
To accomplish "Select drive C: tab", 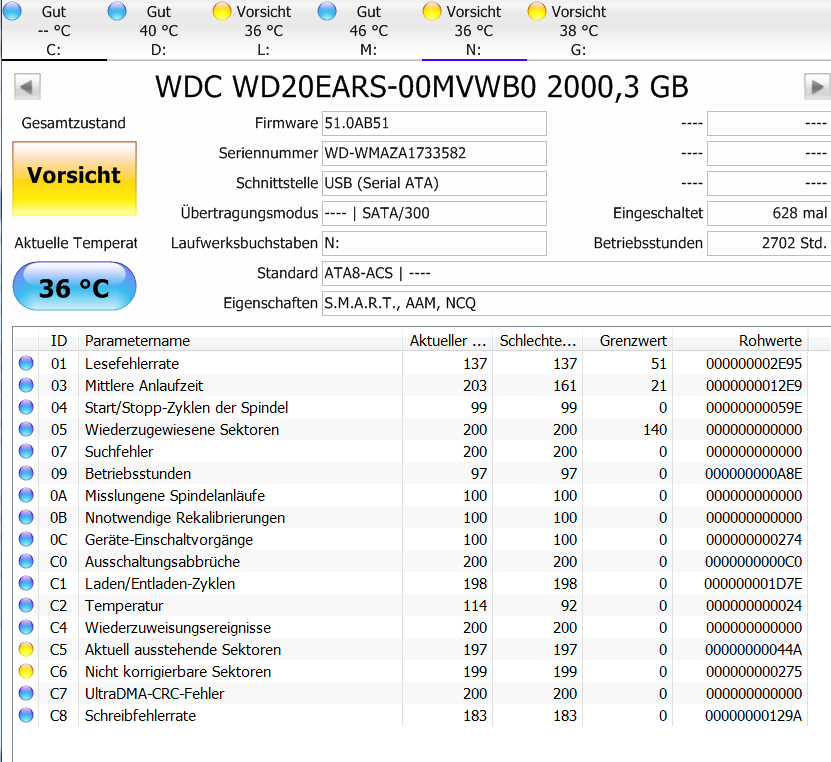I will pos(54,30).
